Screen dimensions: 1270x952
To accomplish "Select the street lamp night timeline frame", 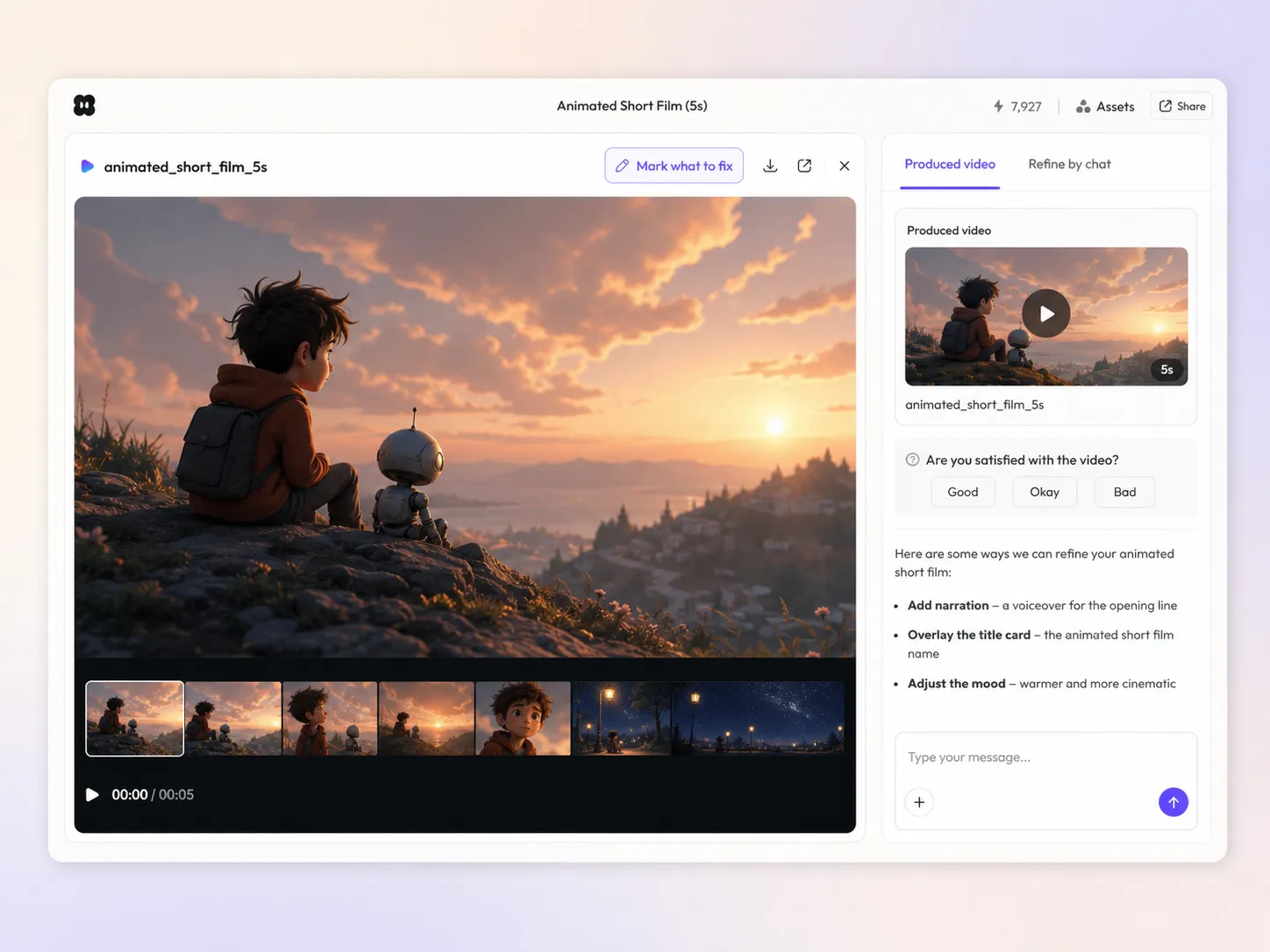I will [x=621, y=719].
